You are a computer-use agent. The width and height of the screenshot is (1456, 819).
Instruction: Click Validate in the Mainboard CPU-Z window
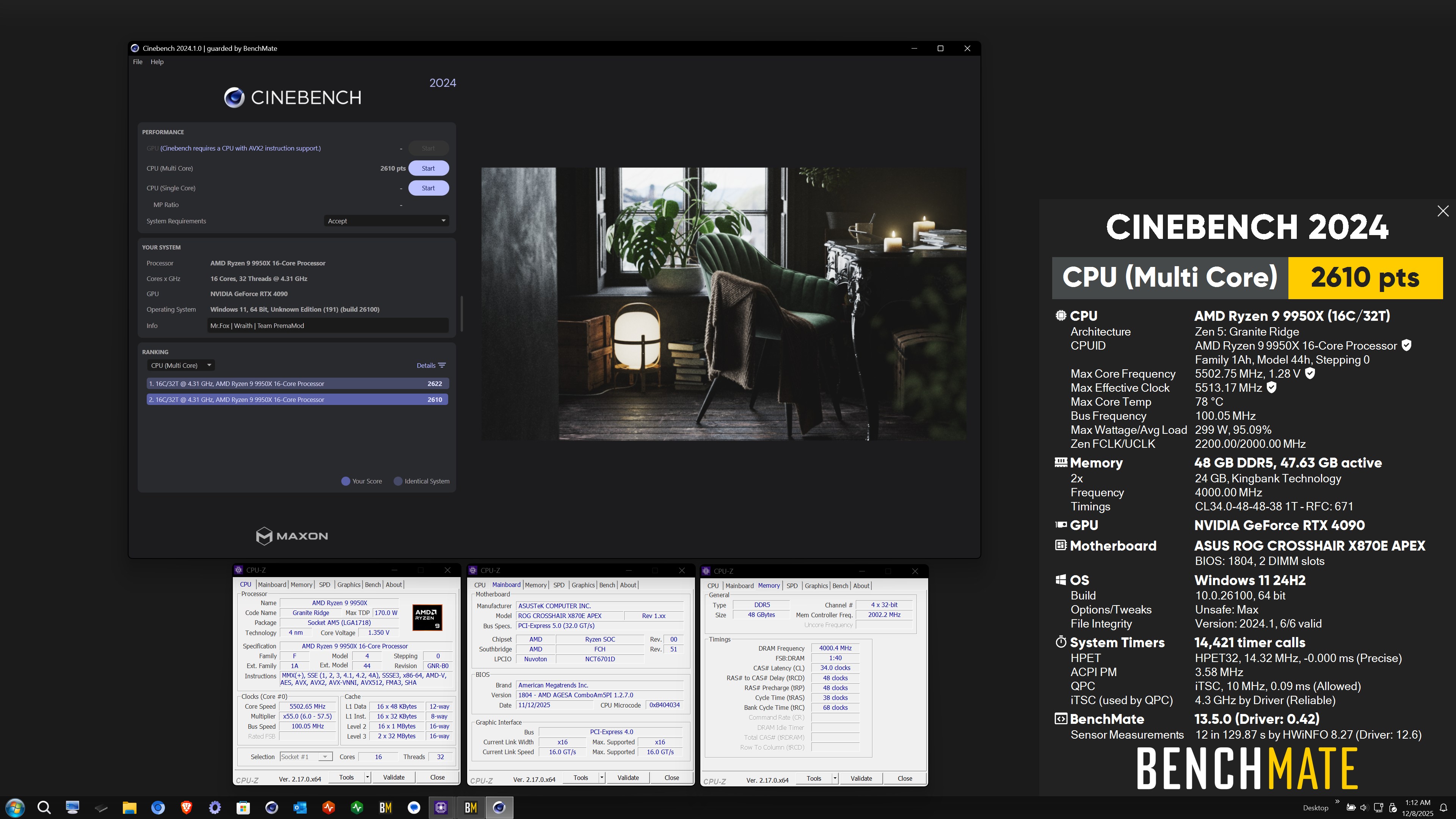click(628, 778)
